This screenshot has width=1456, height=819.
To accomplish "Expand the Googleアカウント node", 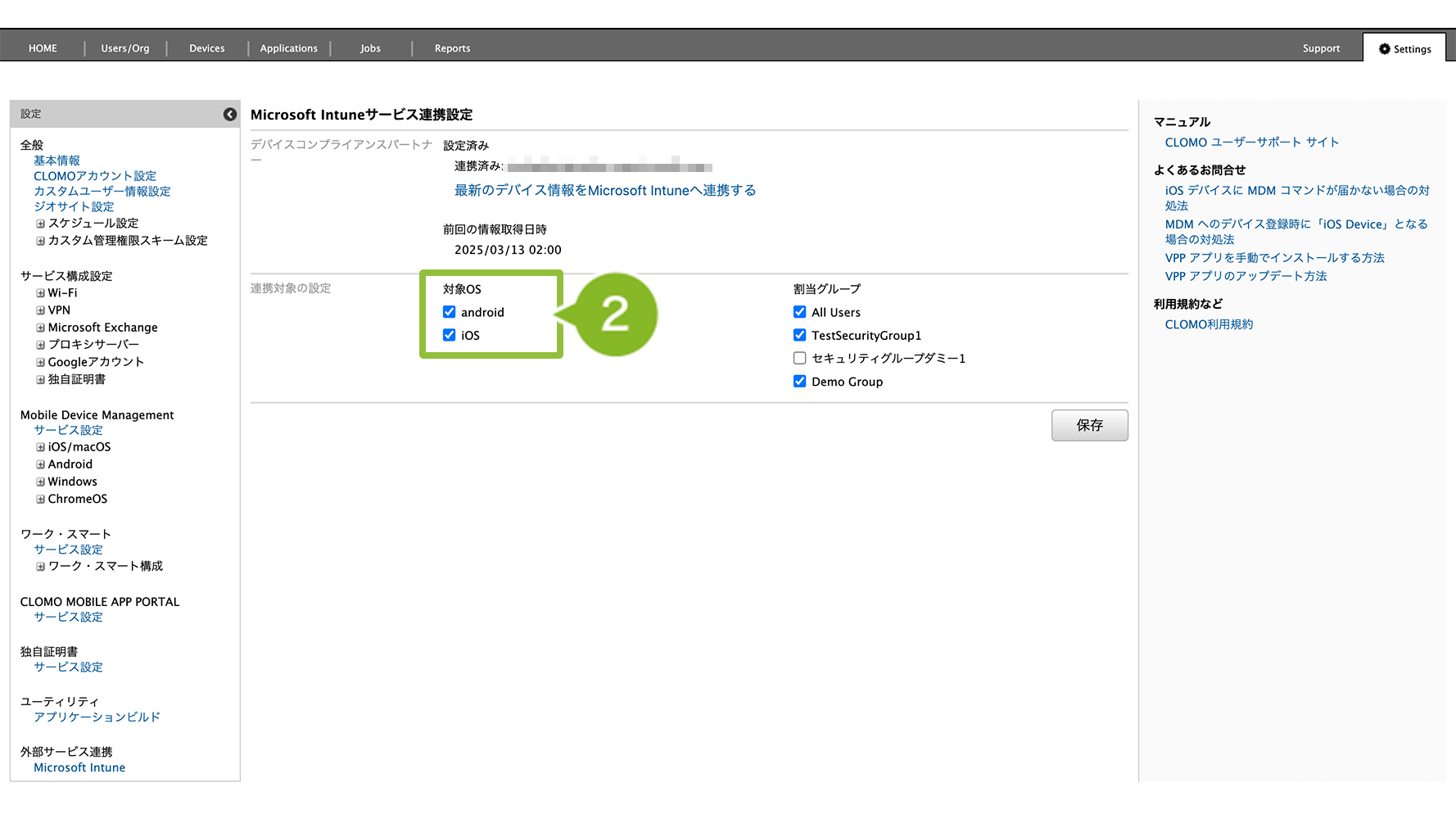I will tap(40, 362).
